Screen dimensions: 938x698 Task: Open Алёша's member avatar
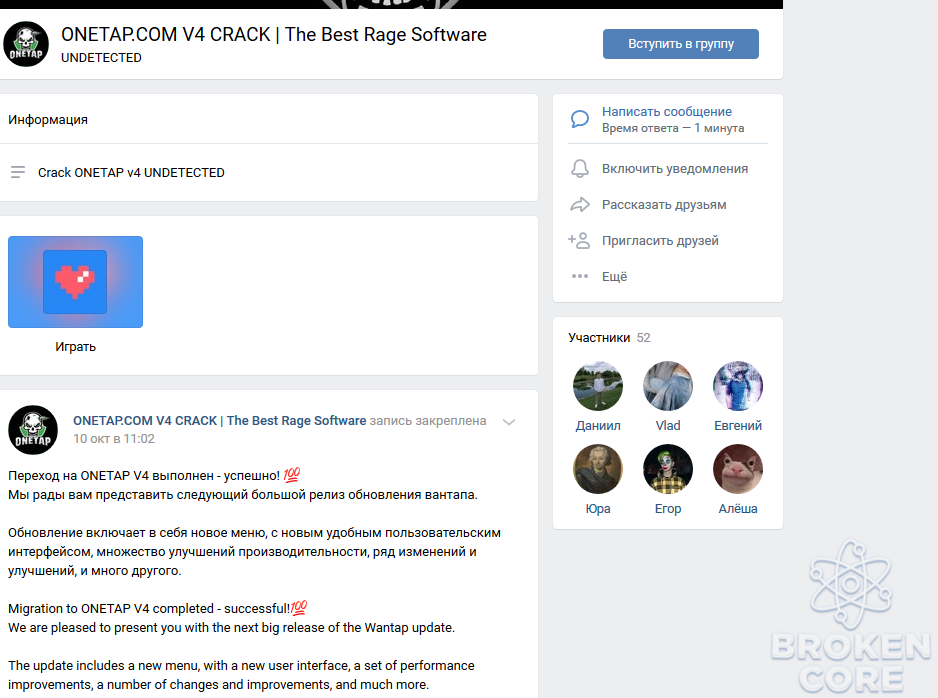pyautogui.click(x=738, y=469)
